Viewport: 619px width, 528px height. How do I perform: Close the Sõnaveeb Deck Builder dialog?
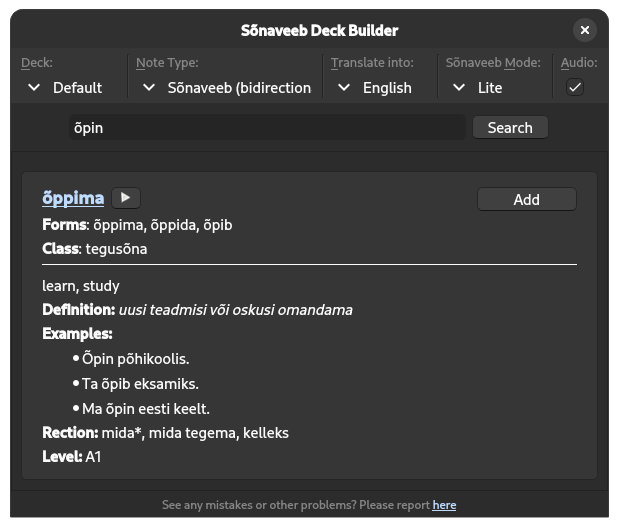[x=585, y=30]
